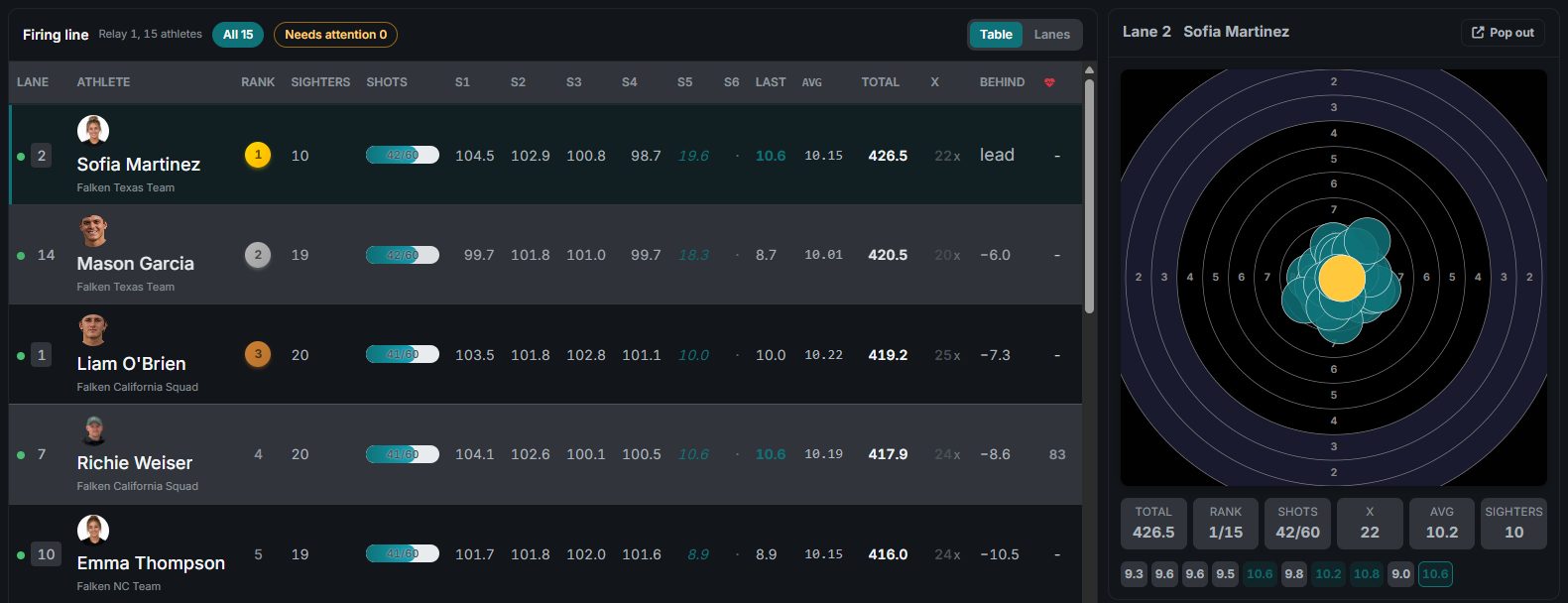
Task: Click the X 22 stat card
Action: (1370, 524)
